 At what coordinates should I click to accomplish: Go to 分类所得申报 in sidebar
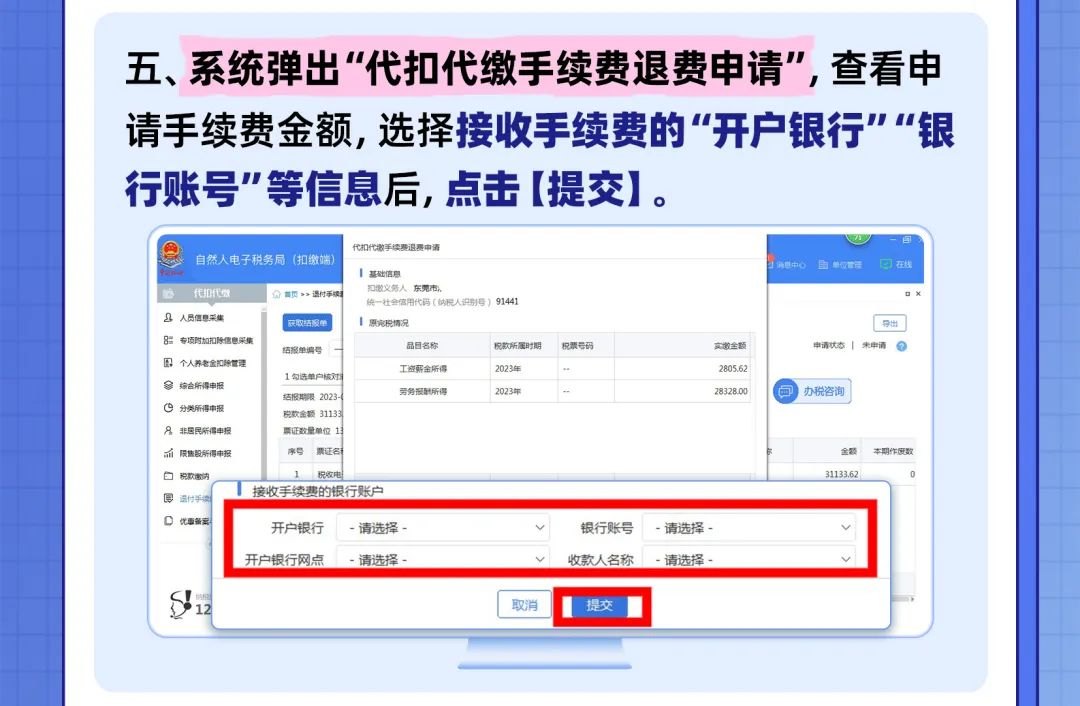point(201,408)
